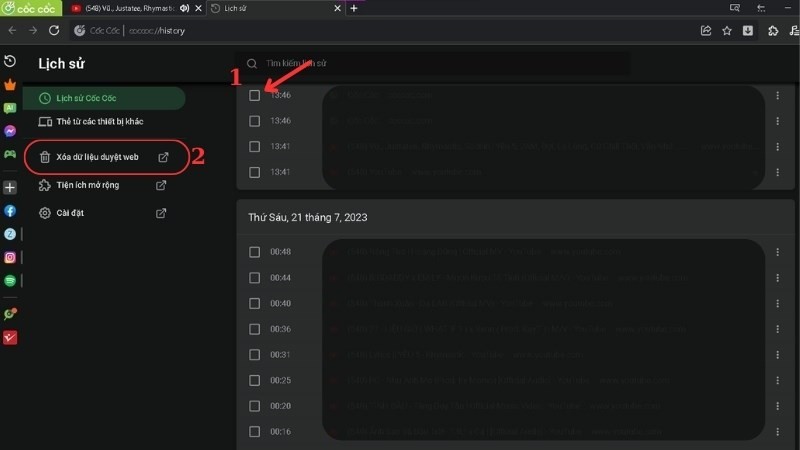Open Cài đặt from history menu
Screen dimensions: 800x450
pos(104,213)
